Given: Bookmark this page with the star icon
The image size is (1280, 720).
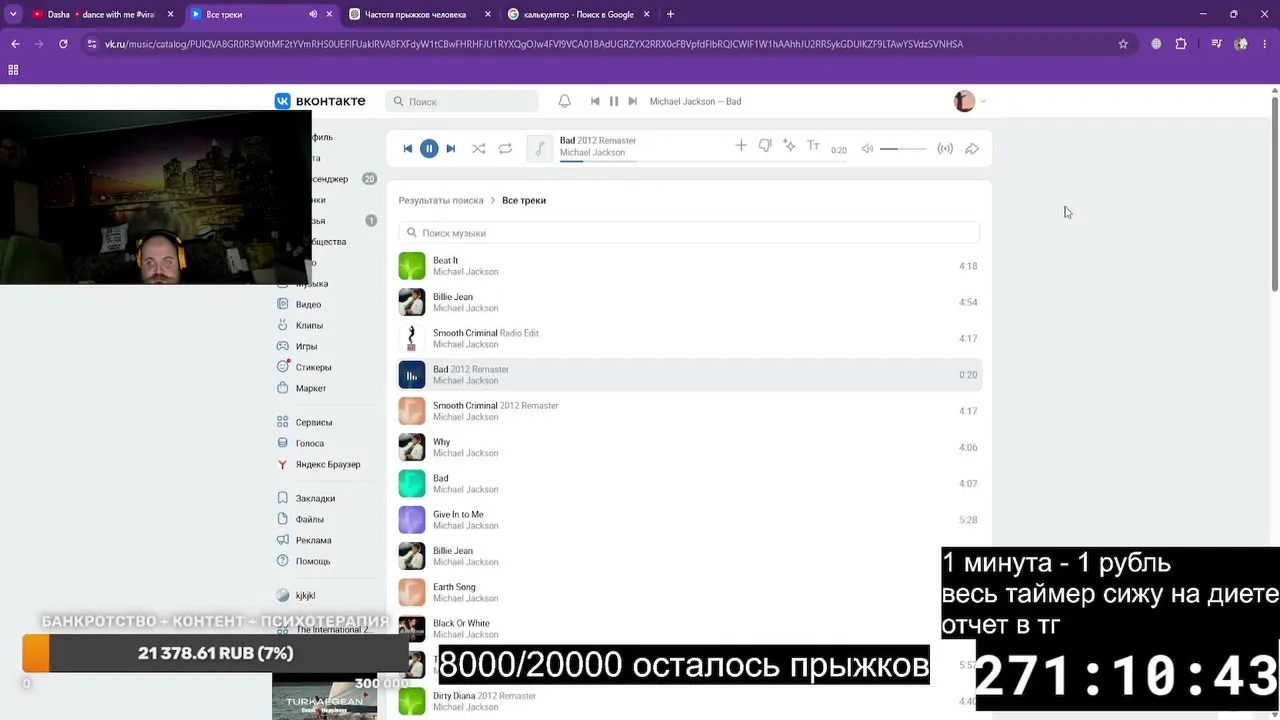Looking at the screenshot, I should 1123,44.
